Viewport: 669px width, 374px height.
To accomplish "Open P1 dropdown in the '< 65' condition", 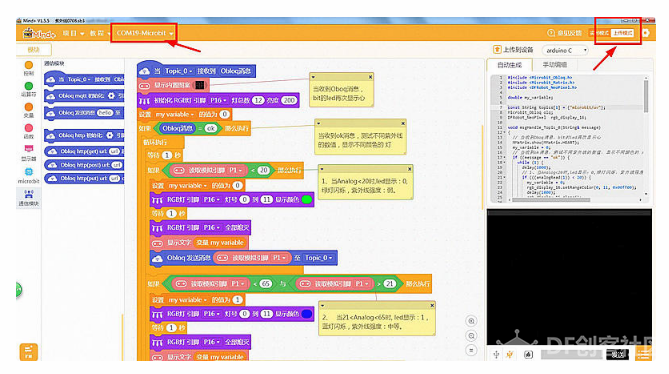I will (x=238, y=284).
